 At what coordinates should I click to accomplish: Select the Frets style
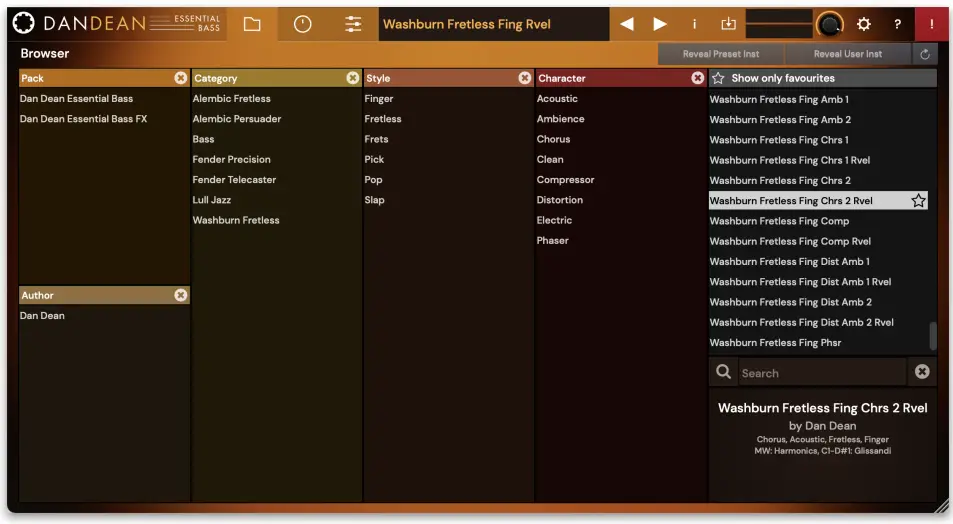[376, 139]
